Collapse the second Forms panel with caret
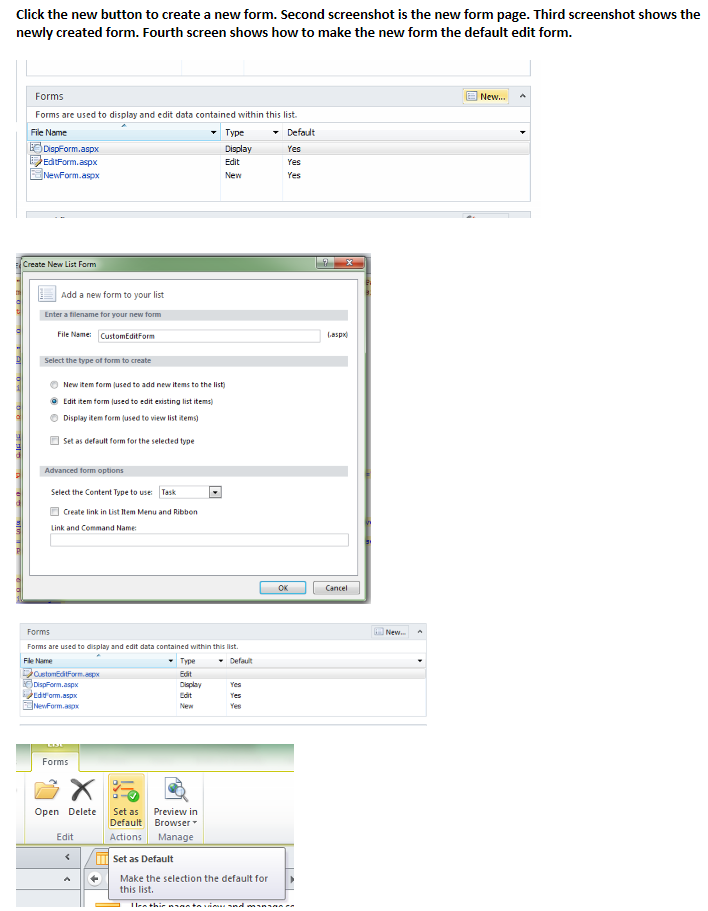This screenshot has width=708, height=911. (419, 632)
